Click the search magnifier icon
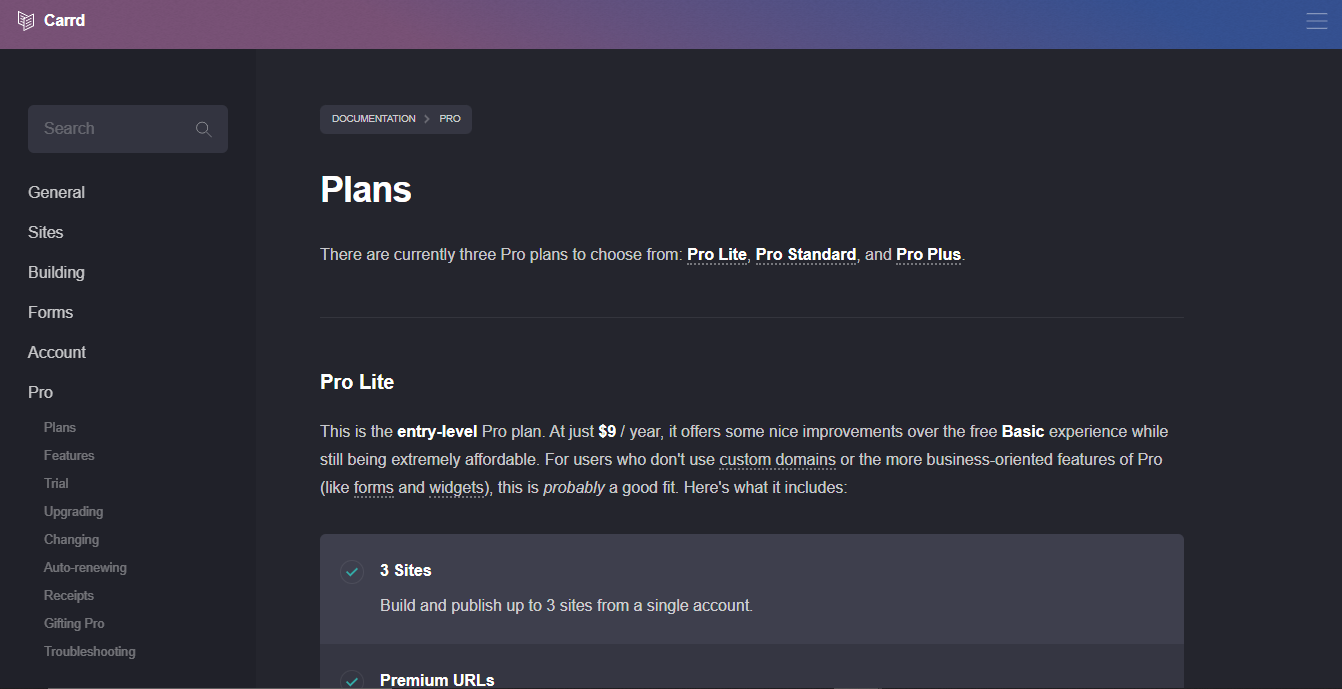The height and width of the screenshot is (689, 1342). click(x=203, y=129)
